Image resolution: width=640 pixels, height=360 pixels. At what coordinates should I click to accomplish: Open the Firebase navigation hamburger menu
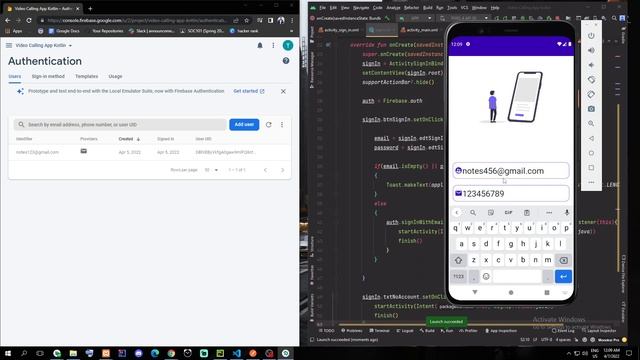[x=9, y=45]
